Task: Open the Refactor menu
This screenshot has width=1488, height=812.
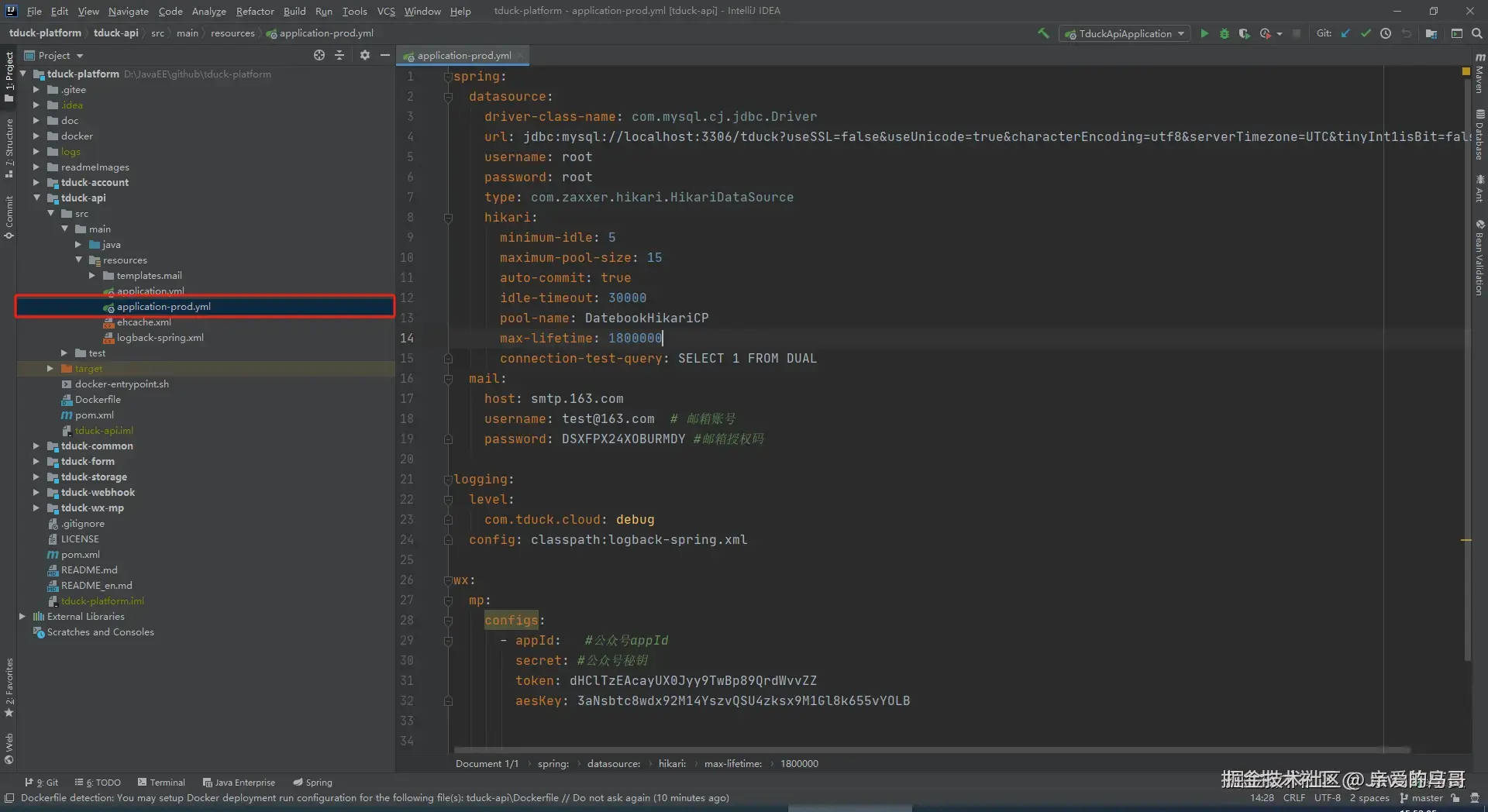Action: click(x=255, y=11)
